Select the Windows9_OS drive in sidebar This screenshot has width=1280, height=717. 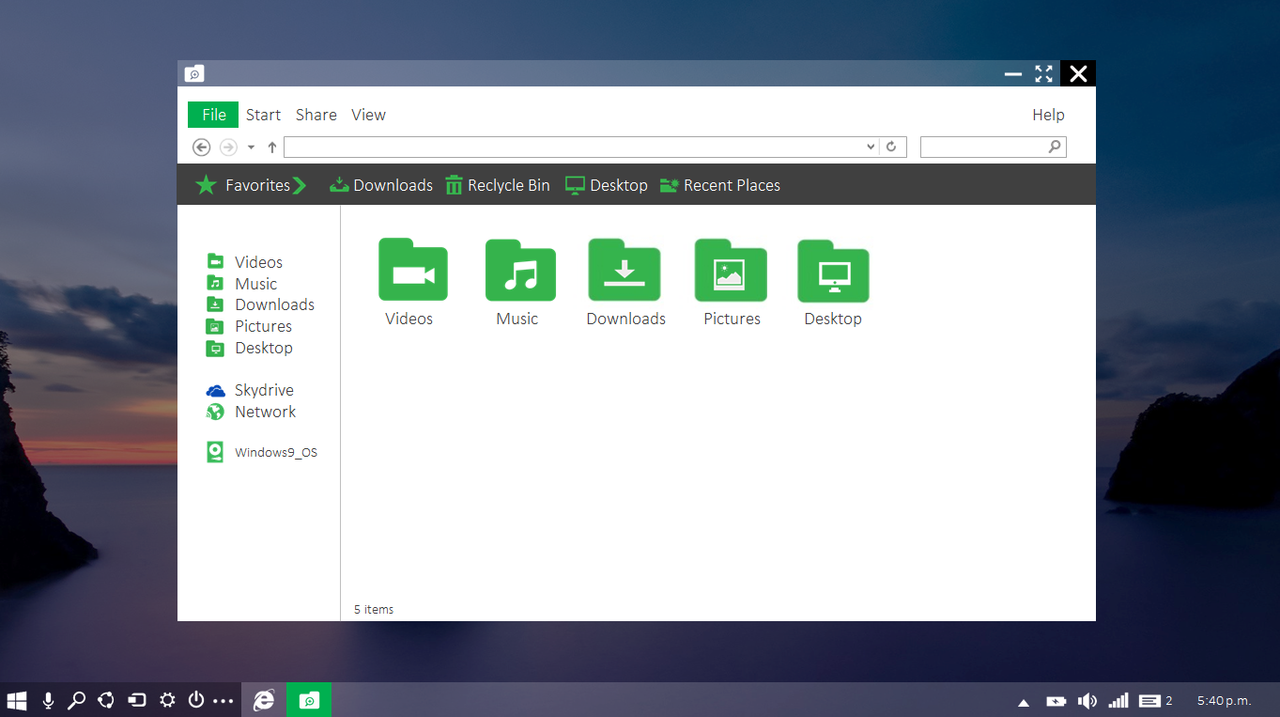pos(274,452)
